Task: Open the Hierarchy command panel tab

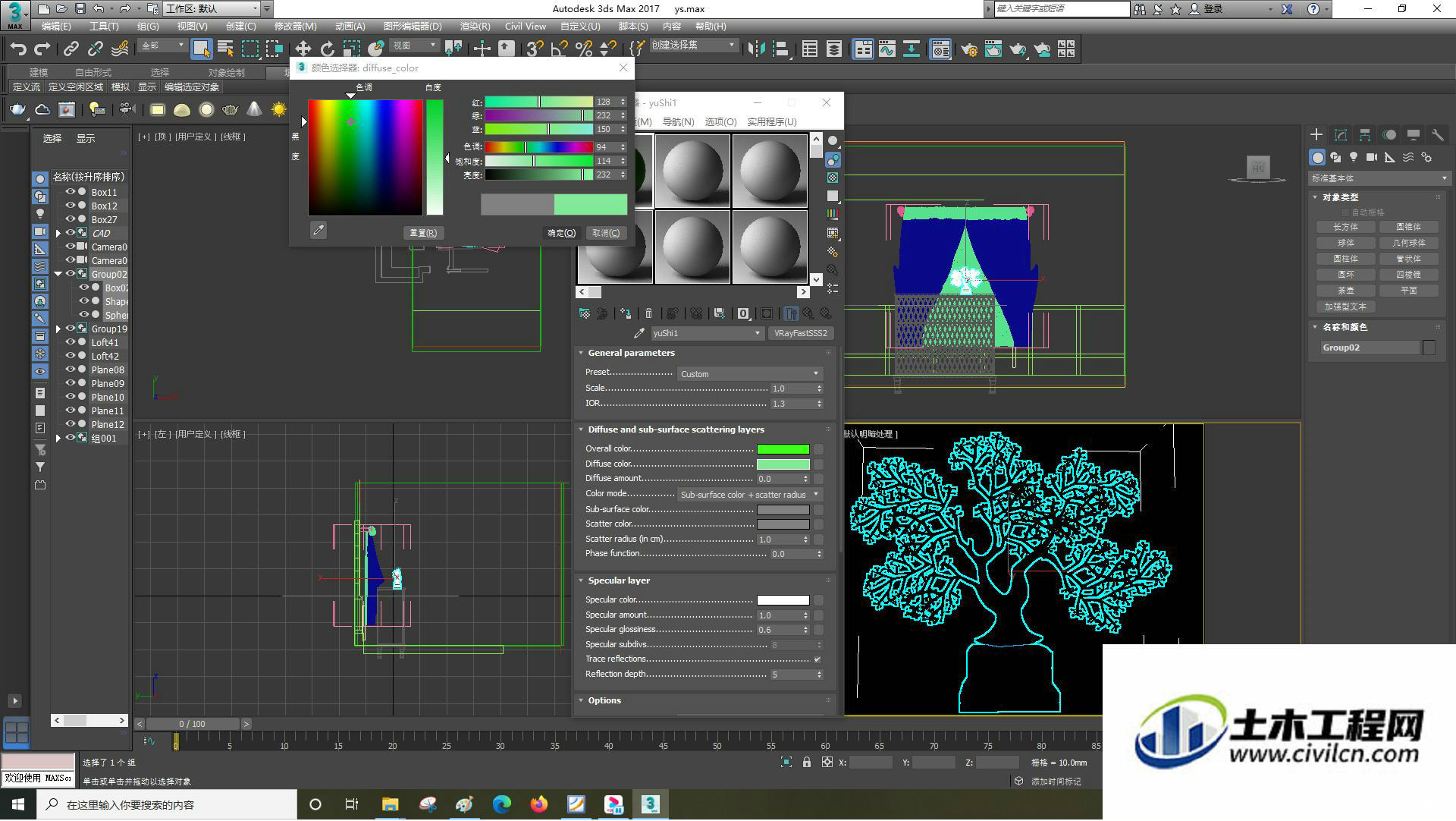Action: [1365, 134]
